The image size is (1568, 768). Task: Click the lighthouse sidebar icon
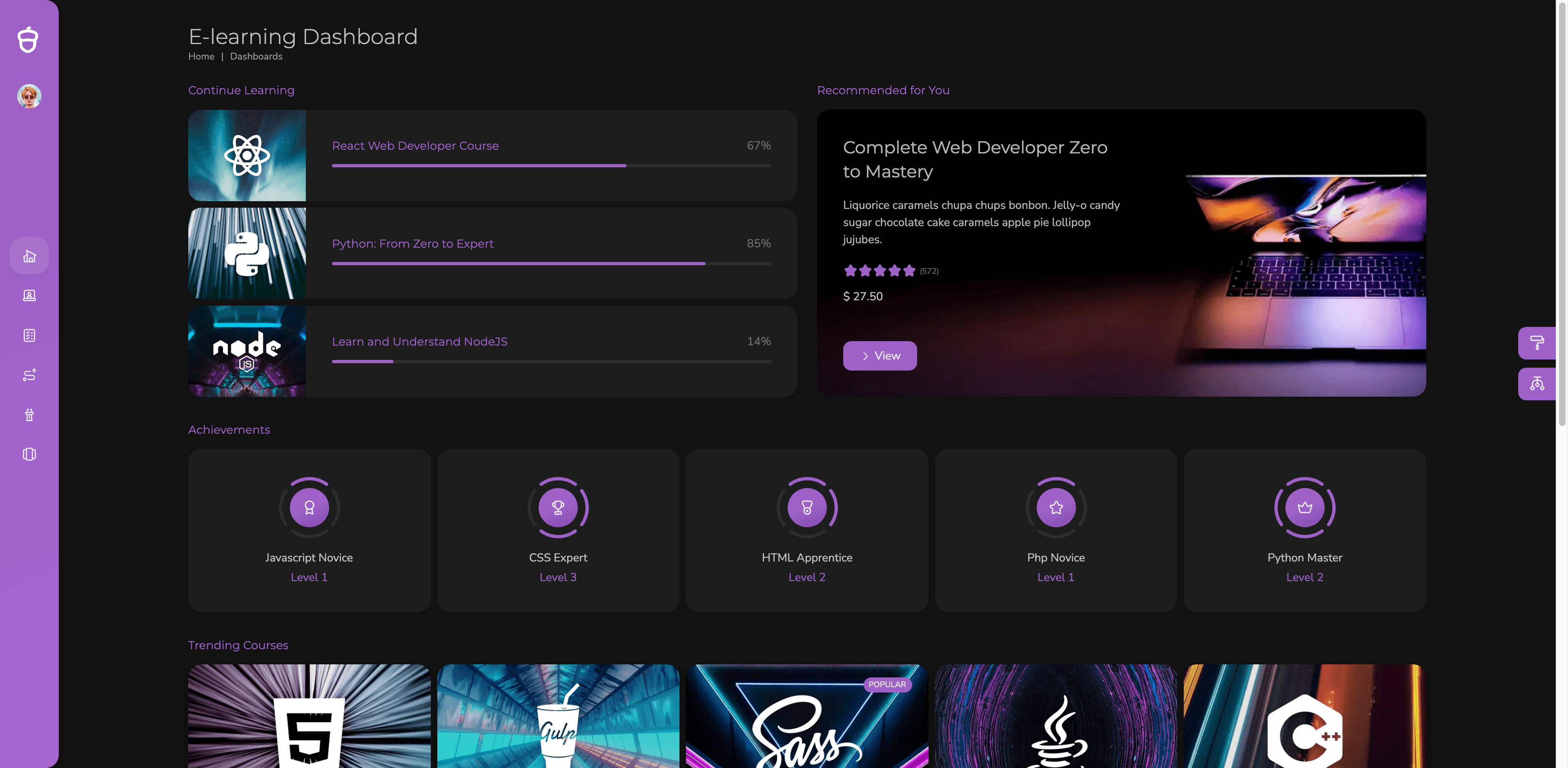click(29, 415)
